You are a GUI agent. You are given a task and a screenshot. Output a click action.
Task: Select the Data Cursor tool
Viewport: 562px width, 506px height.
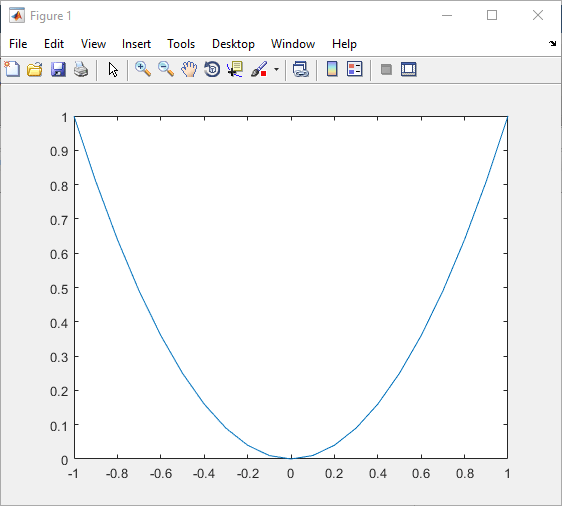click(x=235, y=69)
